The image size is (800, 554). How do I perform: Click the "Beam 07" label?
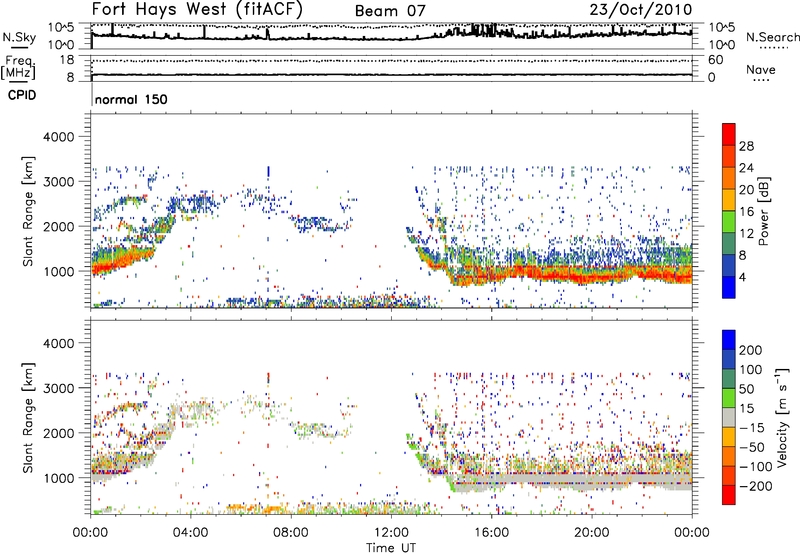(x=390, y=11)
